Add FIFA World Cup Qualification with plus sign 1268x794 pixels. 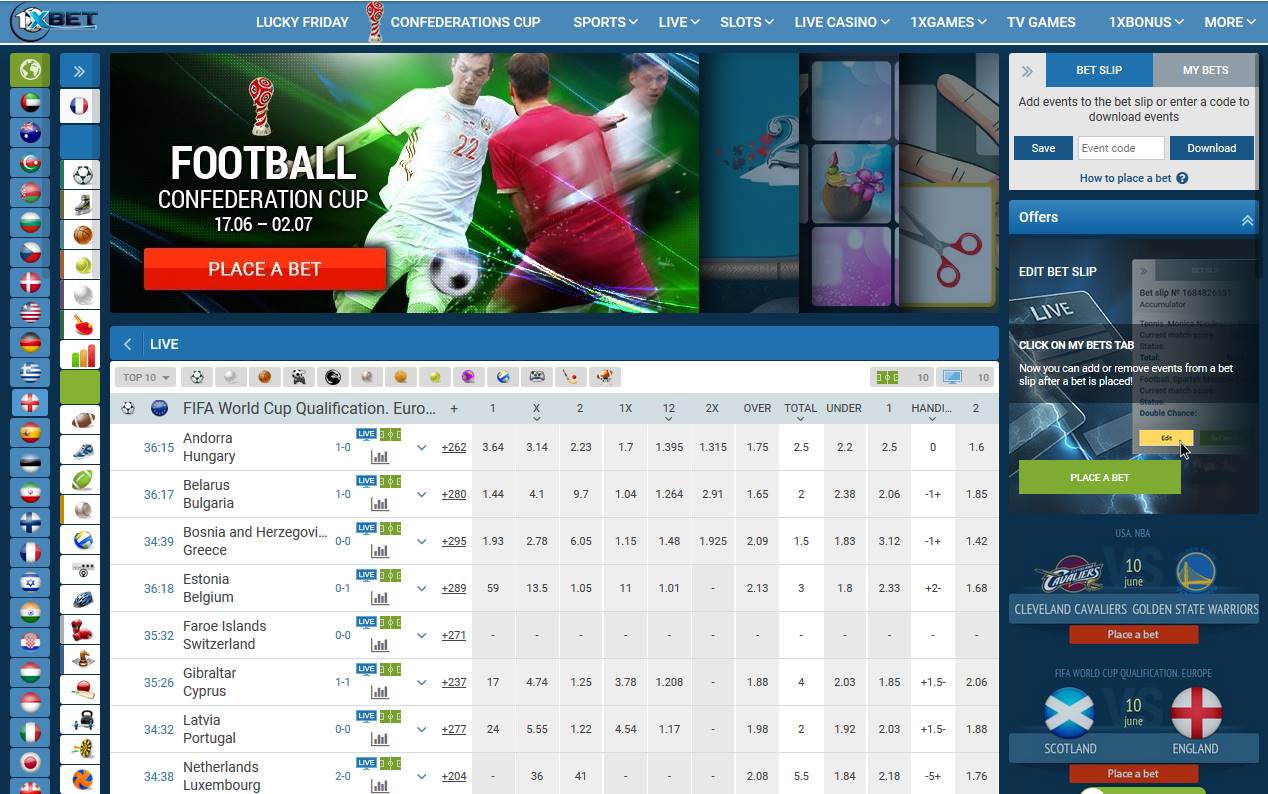click(454, 408)
